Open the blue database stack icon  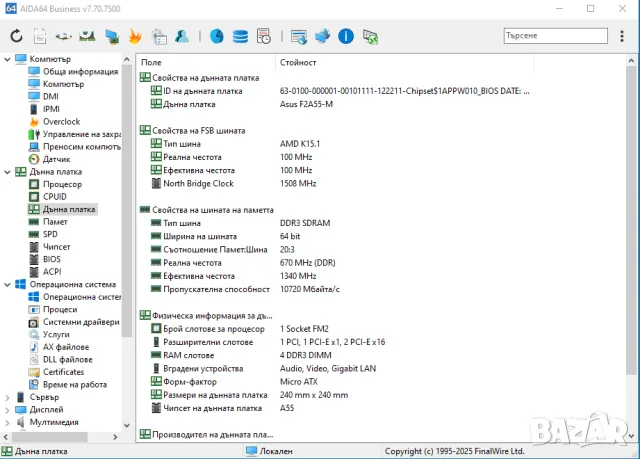(240, 36)
